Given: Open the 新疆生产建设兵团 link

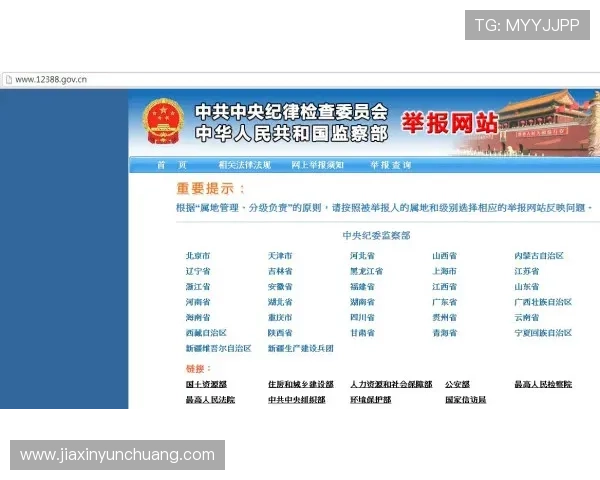Looking at the screenshot, I should [x=301, y=348].
